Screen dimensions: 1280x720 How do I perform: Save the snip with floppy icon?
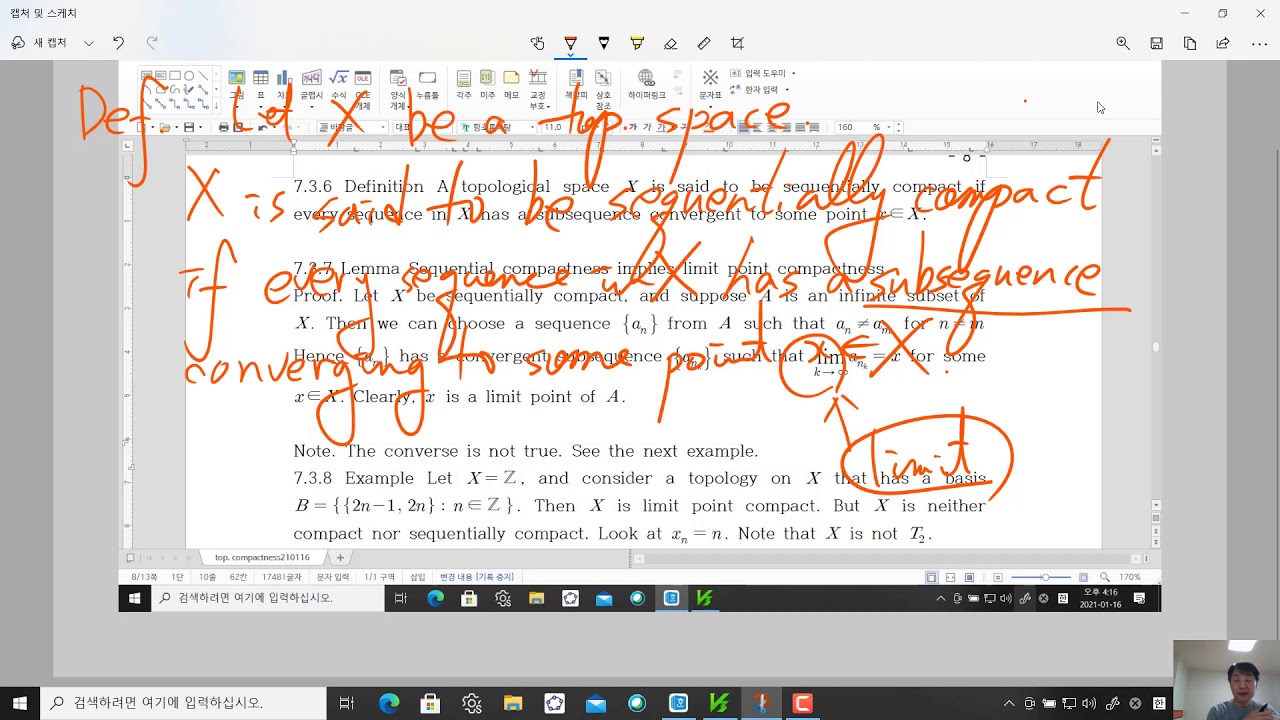(1156, 43)
